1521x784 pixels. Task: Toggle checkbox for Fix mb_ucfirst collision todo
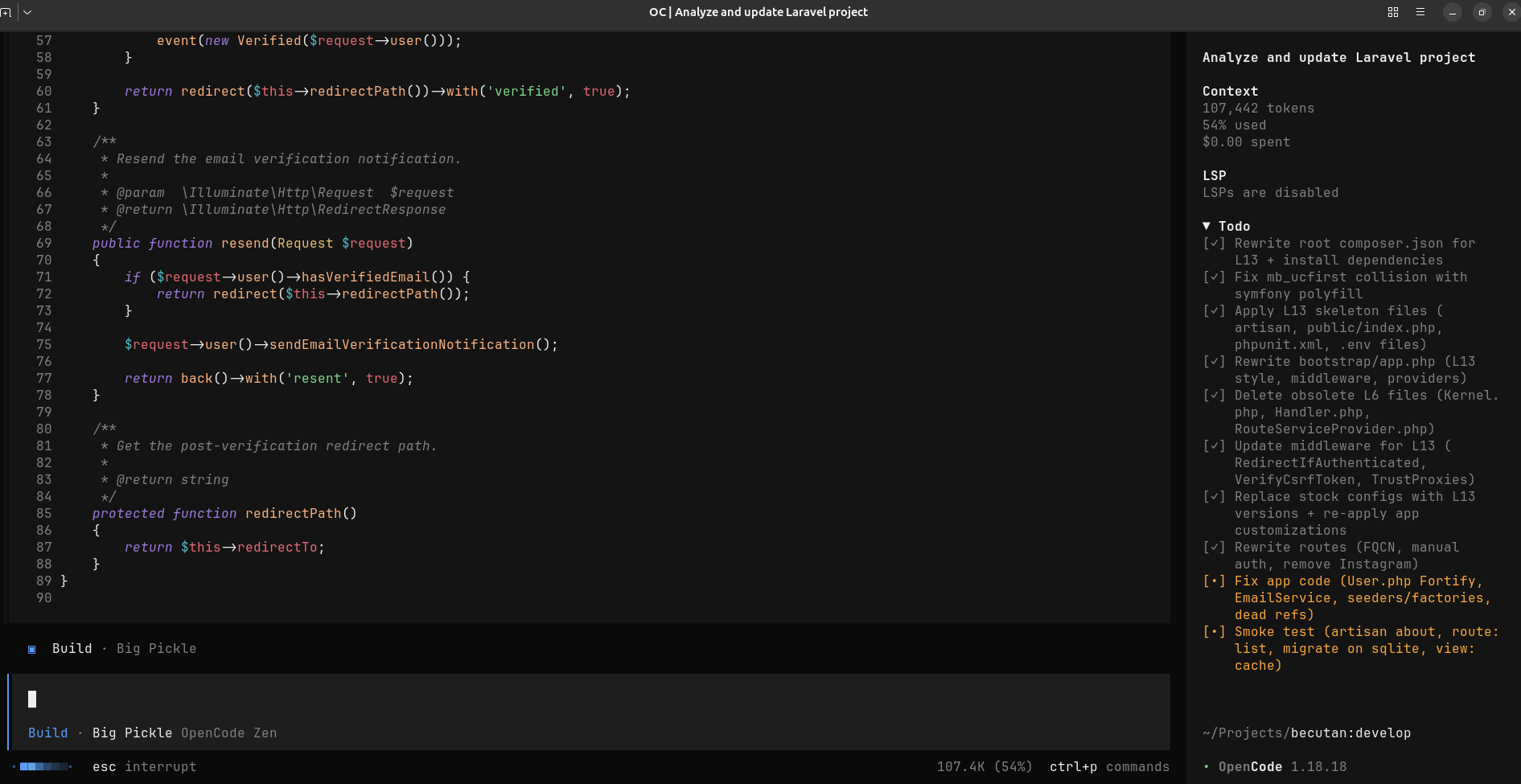click(x=1214, y=277)
